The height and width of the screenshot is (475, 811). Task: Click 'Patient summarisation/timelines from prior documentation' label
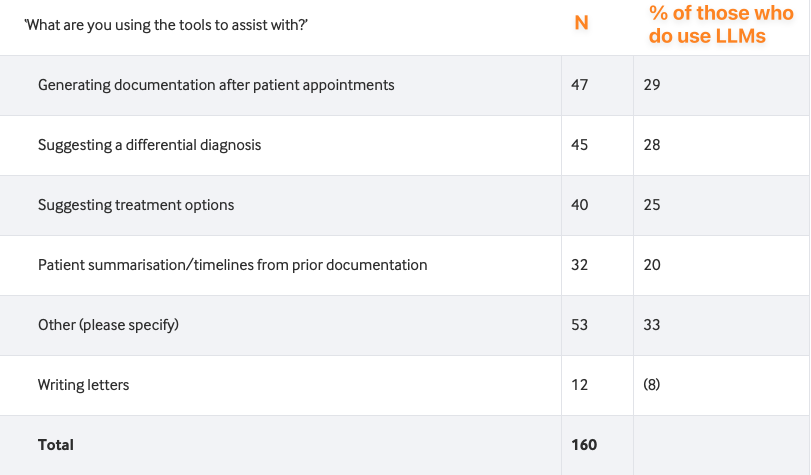point(233,265)
